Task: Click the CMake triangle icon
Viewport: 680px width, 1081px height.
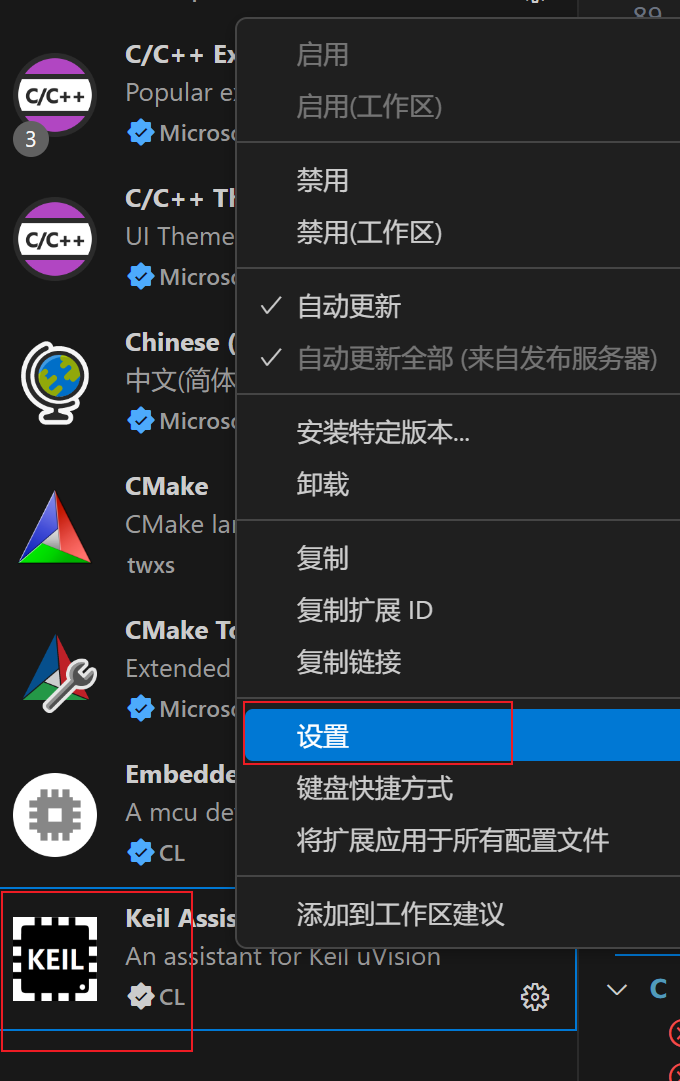Action: 55,527
